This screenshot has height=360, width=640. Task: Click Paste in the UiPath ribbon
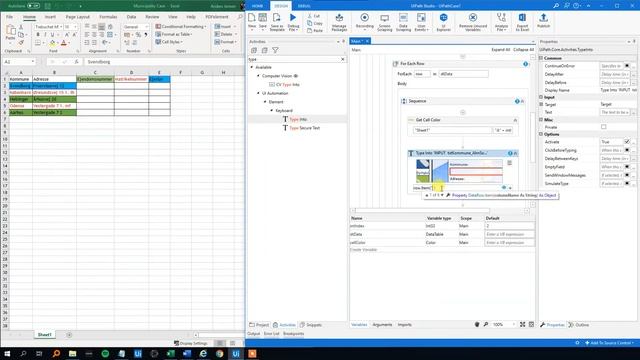tap(315, 31)
